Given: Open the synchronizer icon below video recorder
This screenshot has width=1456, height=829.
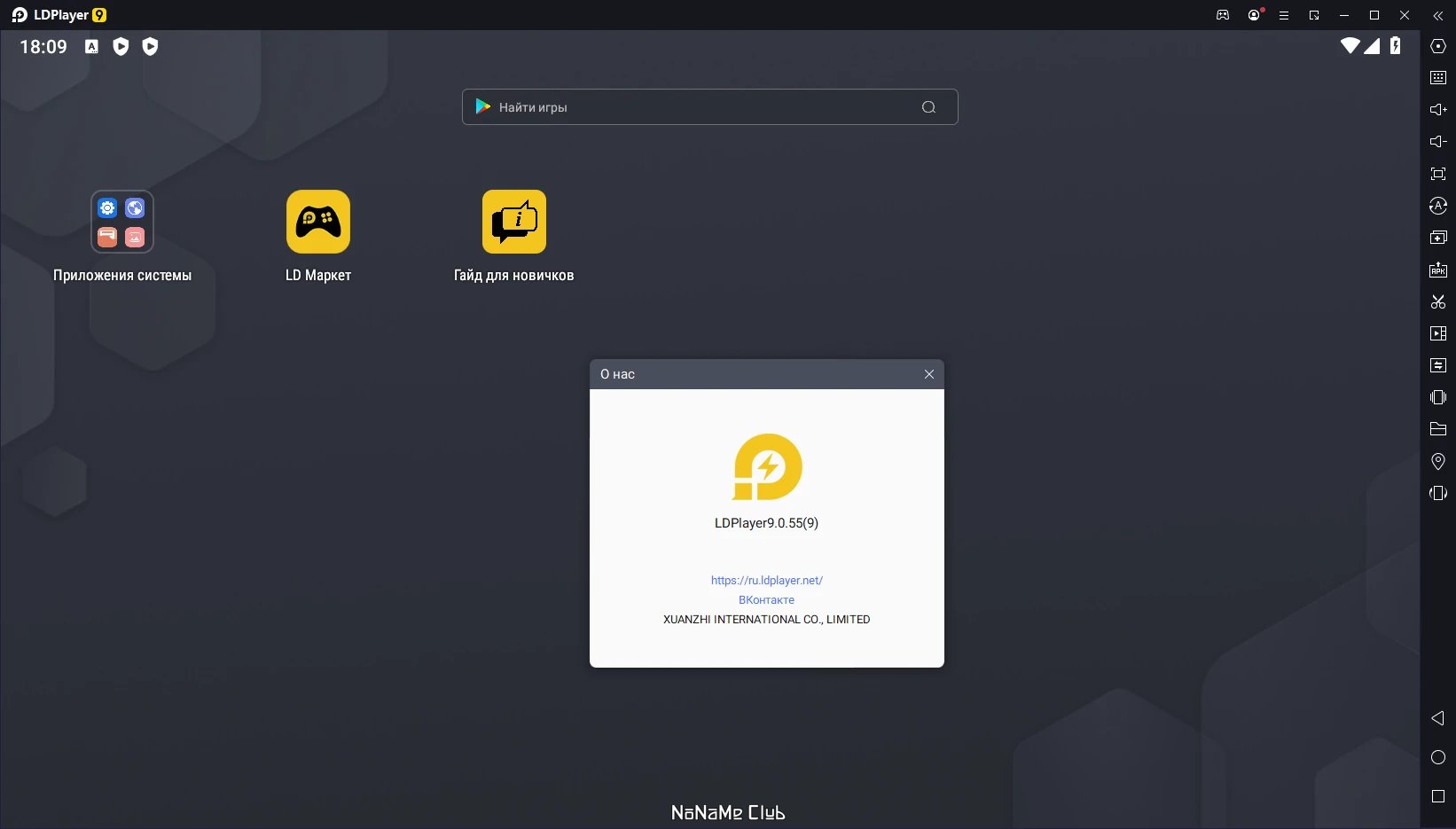Looking at the screenshot, I should tap(1438, 365).
